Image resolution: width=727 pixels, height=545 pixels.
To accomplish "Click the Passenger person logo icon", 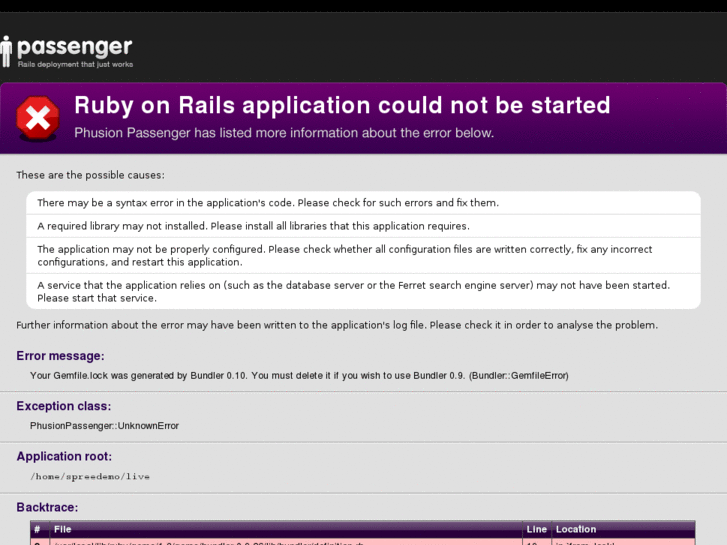I will click(x=7, y=50).
